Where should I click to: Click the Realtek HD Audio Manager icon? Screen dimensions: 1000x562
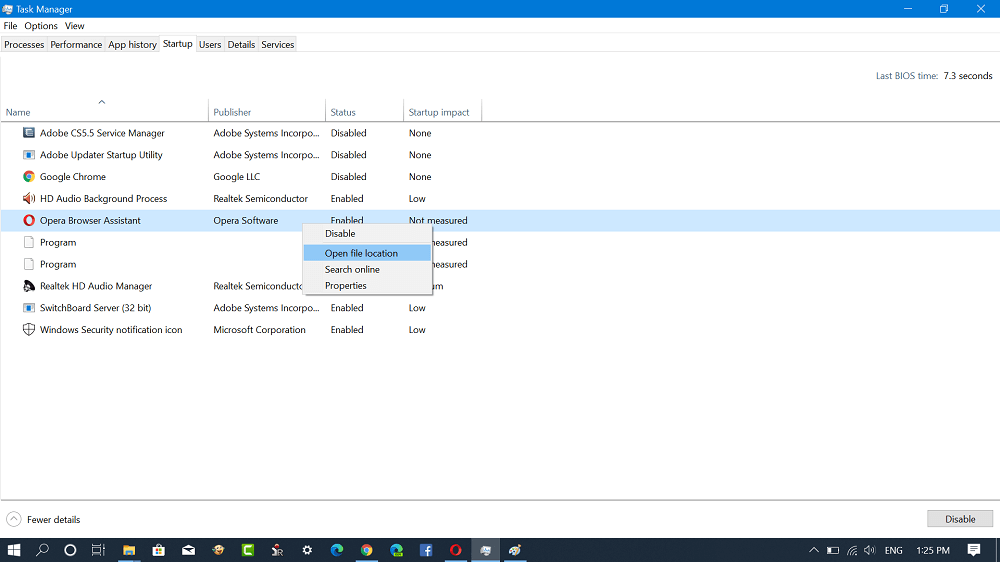coord(29,286)
